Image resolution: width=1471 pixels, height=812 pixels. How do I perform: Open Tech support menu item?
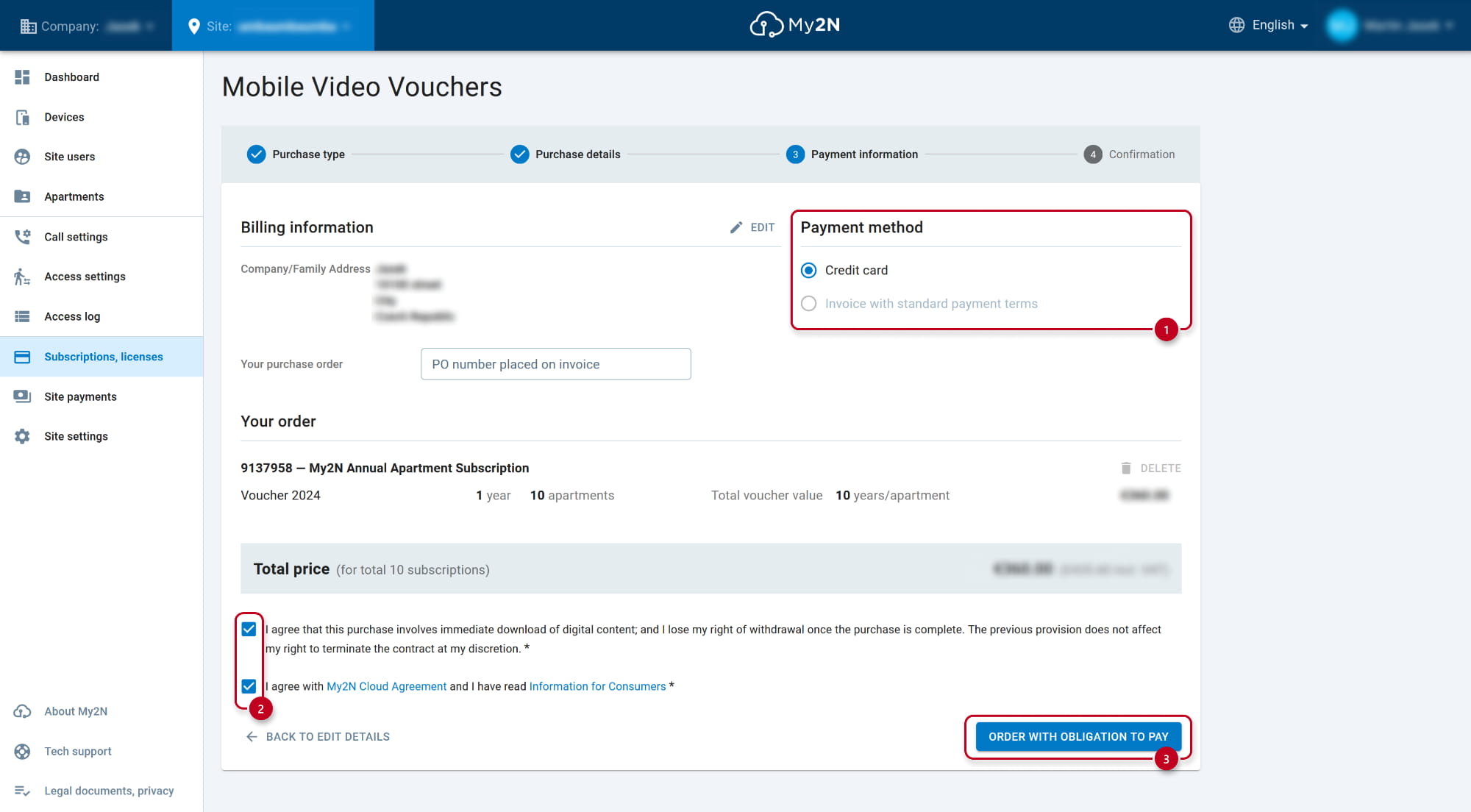pyautogui.click(x=78, y=751)
